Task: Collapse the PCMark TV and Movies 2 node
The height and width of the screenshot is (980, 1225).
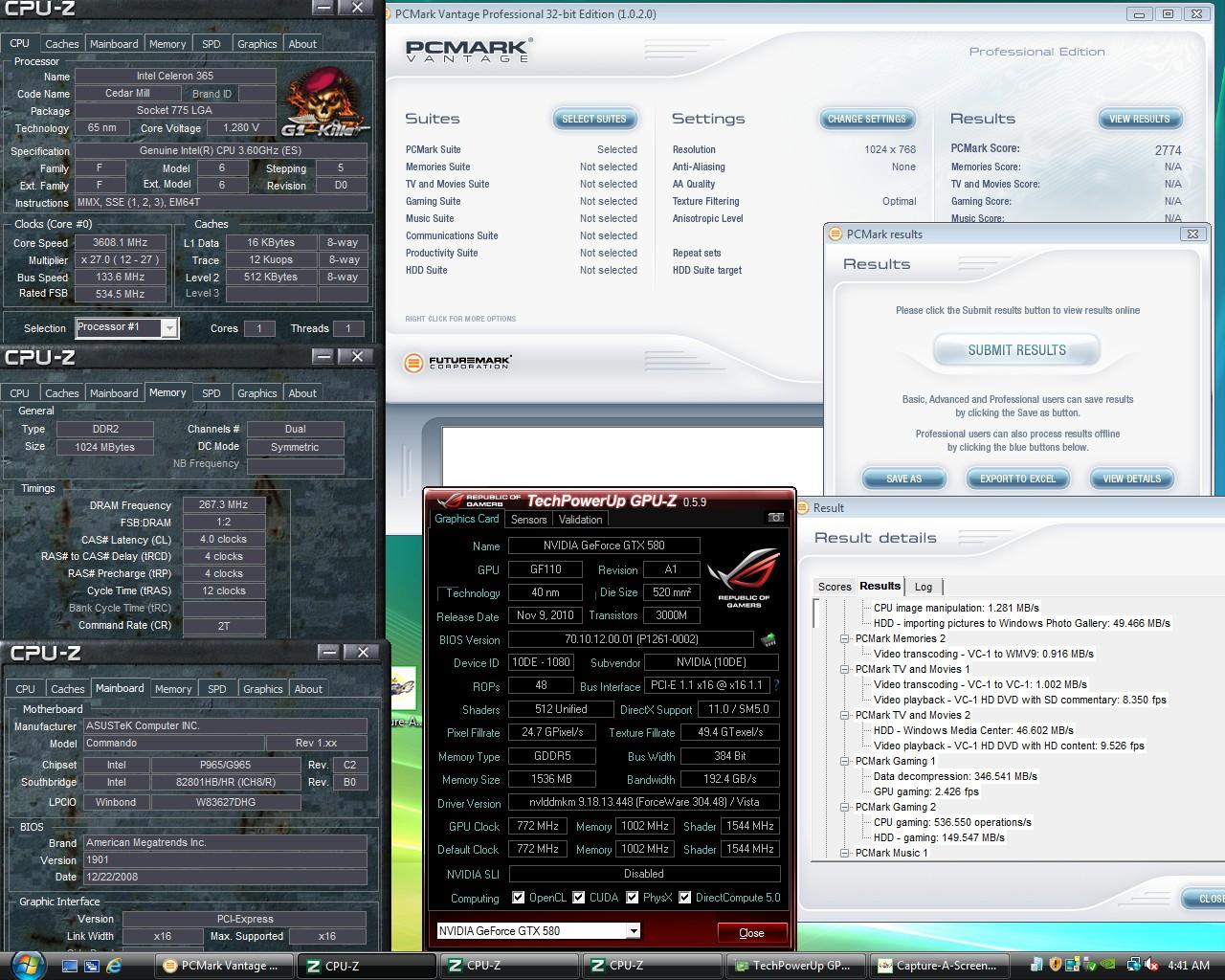Action: pos(845,715)
